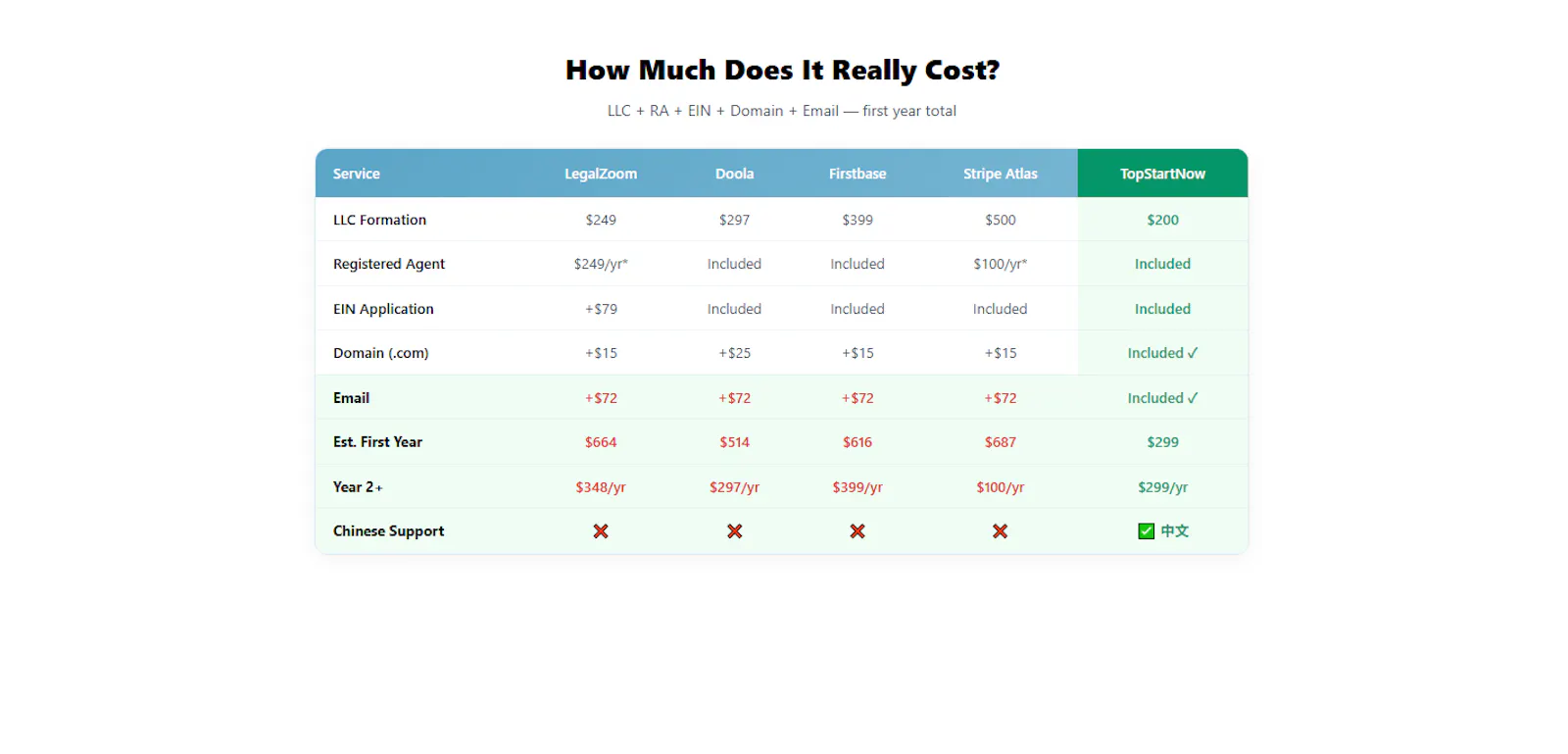Image resolution: width=1568 pixels, height=754 pixels.
Task: Click Doola's Year 2+ cost $297/yr
Action: pyautogui.click(x=734, y=487)
